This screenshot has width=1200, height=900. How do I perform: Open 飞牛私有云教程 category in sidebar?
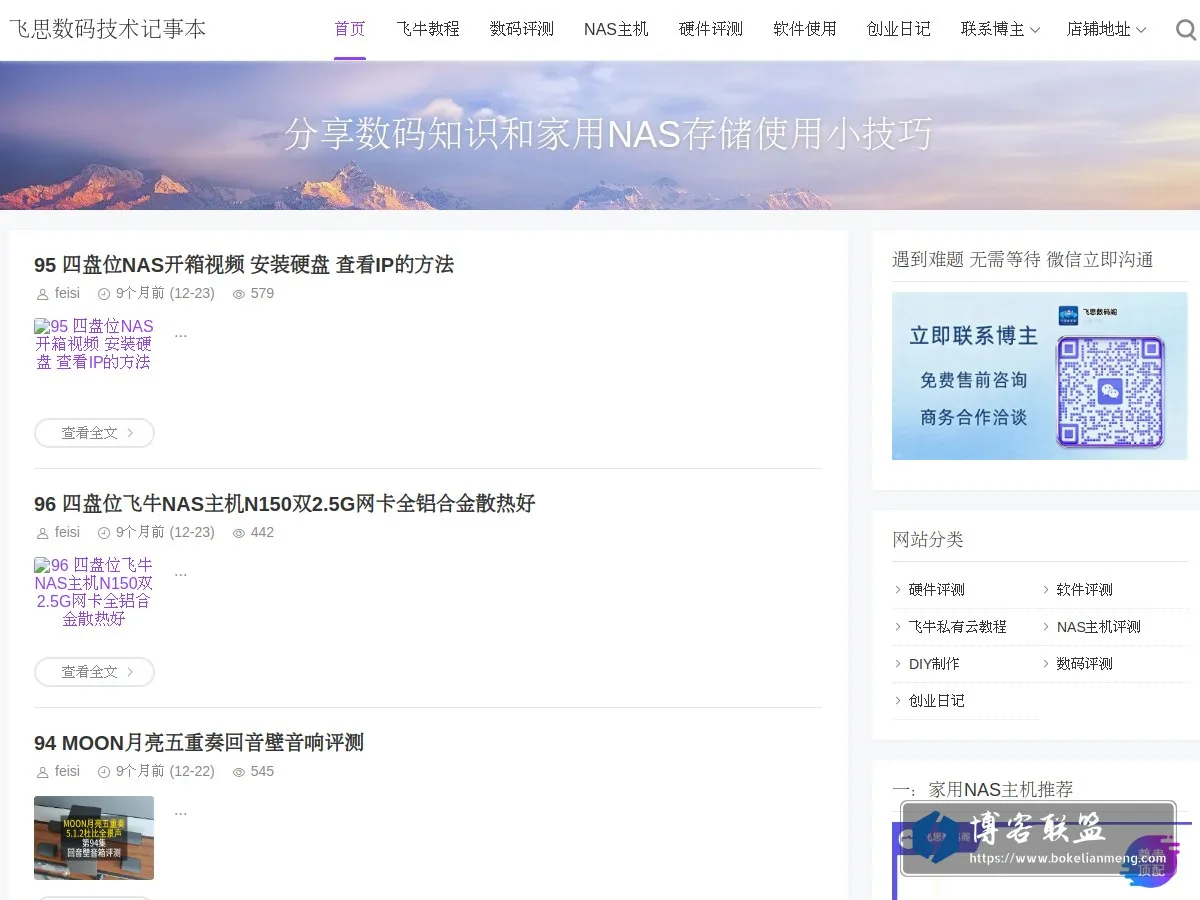(958, 627)
